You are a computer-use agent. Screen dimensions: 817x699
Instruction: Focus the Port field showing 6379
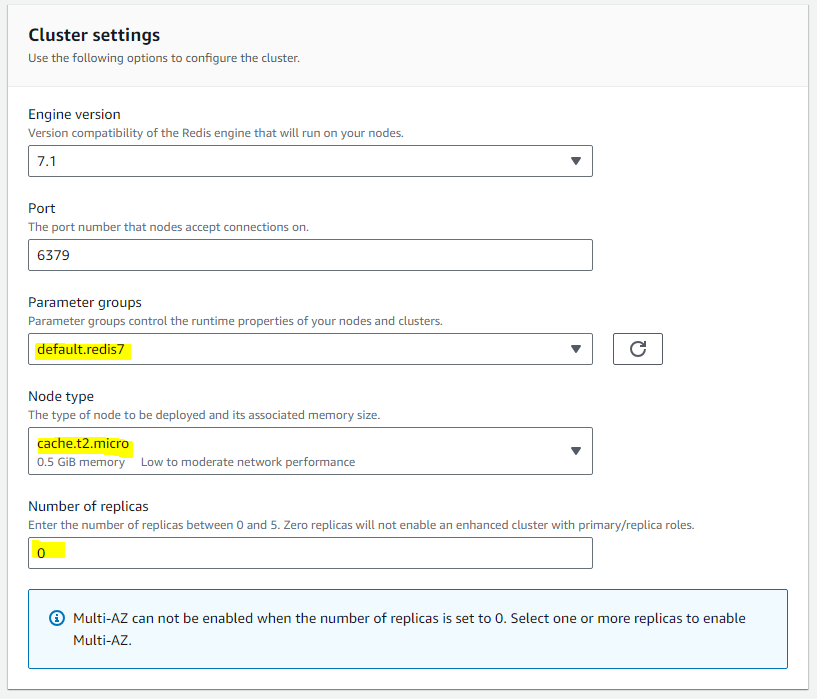coord(311,255)
